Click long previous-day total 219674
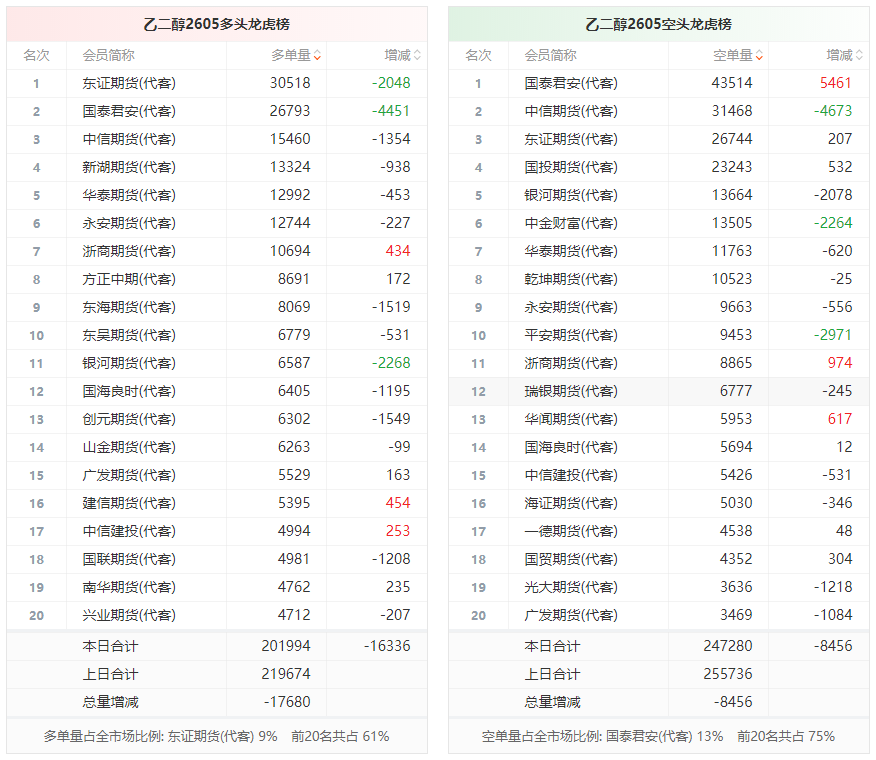 pyautogui.click(x=286, y=674)
